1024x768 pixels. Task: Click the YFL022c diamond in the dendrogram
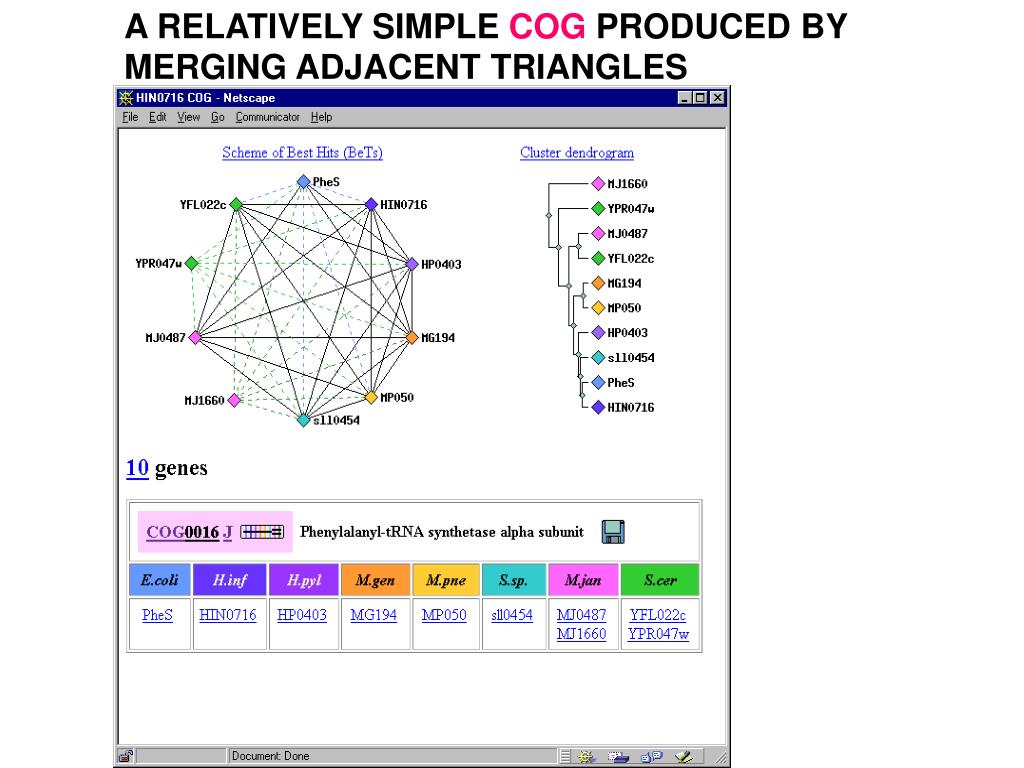coord(598,259)
